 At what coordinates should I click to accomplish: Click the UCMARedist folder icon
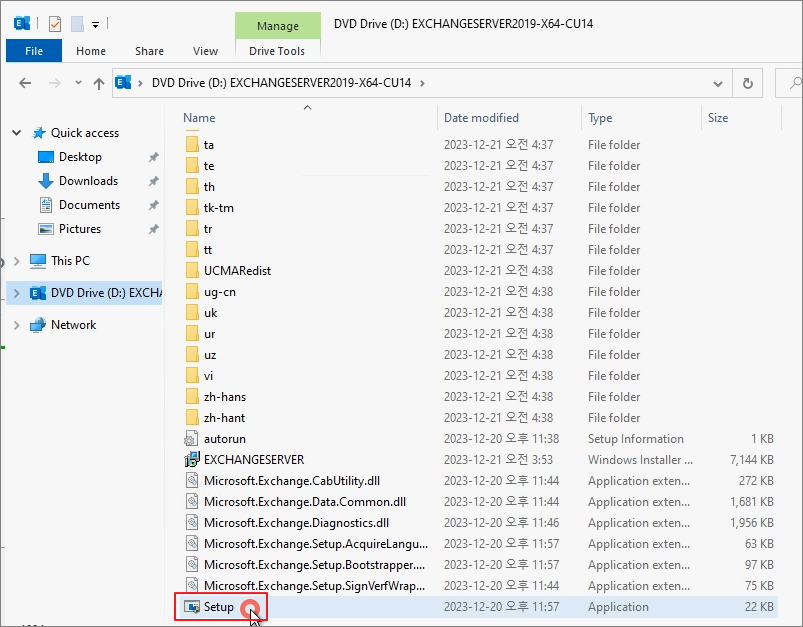click(x=192, y=271)
